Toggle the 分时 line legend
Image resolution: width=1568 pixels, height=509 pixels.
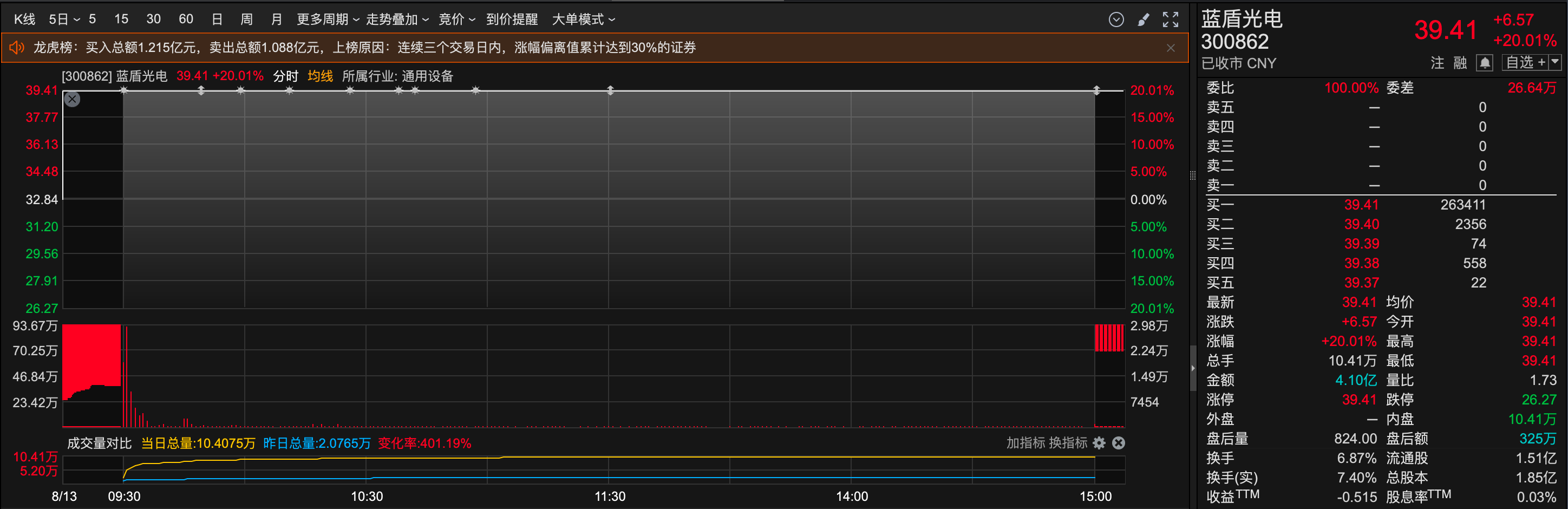[x=285, y=76]
